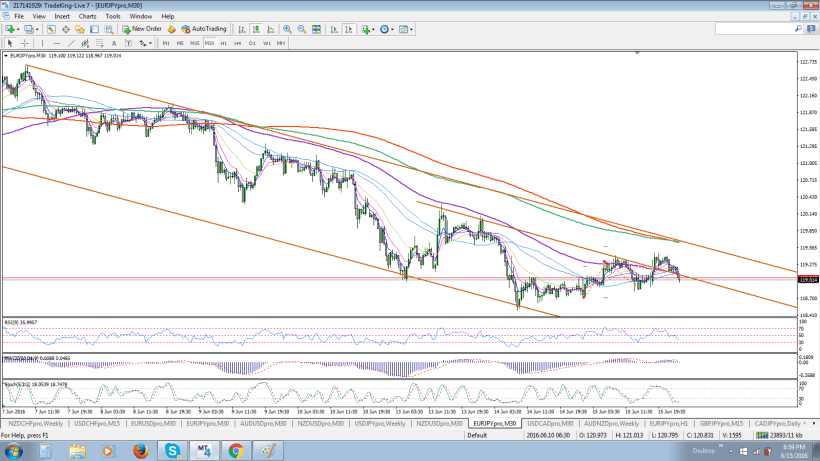Open Skype from the taskbar
Screen dimensions: 820x461
point(173,451)
